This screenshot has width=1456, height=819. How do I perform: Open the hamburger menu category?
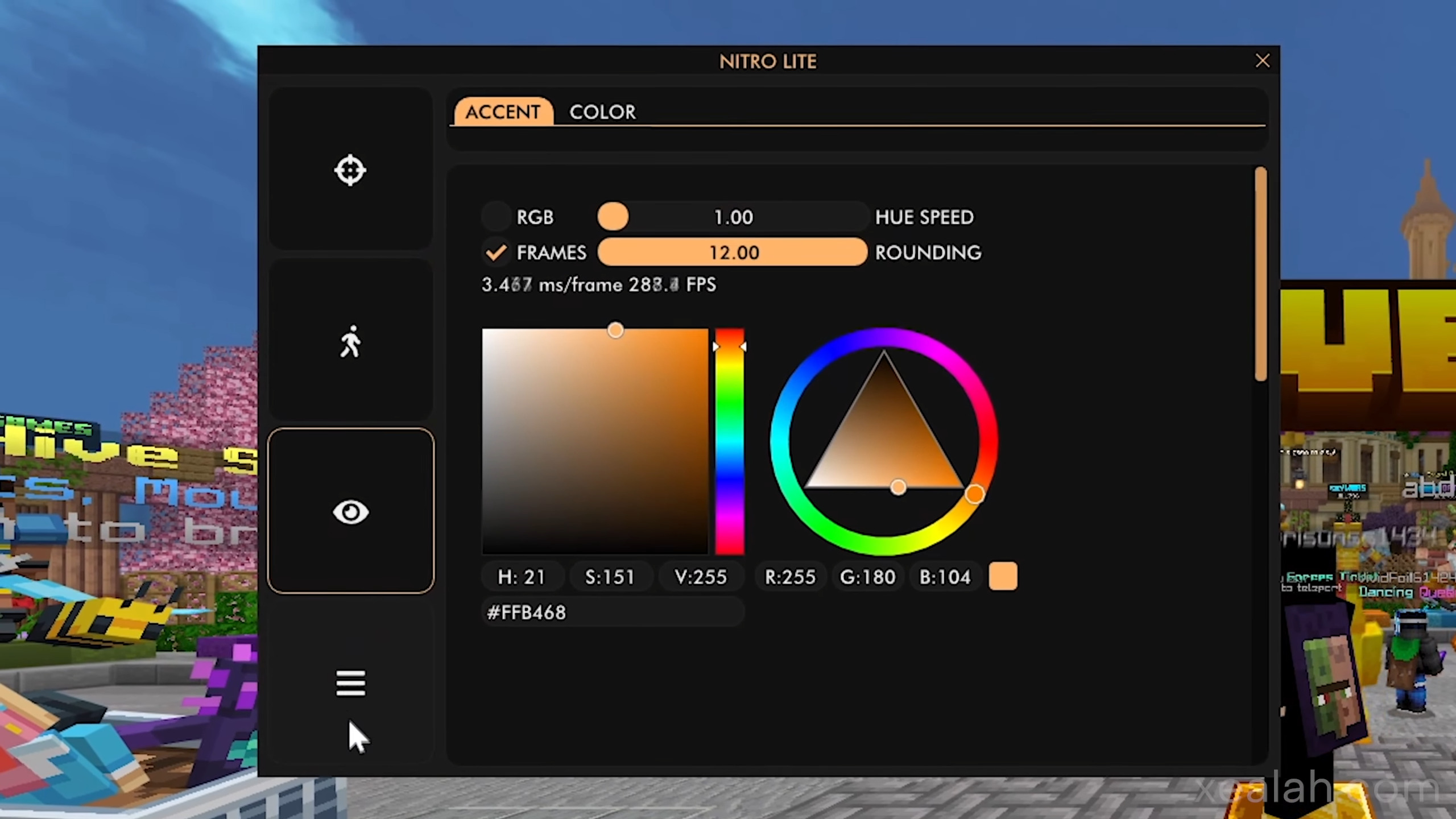pyautogui.click(x=350, y=682)
